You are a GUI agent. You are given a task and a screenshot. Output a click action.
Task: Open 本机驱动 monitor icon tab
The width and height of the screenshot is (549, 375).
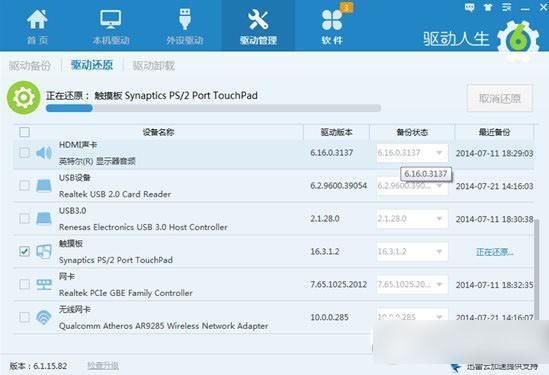tap(111, 19)
